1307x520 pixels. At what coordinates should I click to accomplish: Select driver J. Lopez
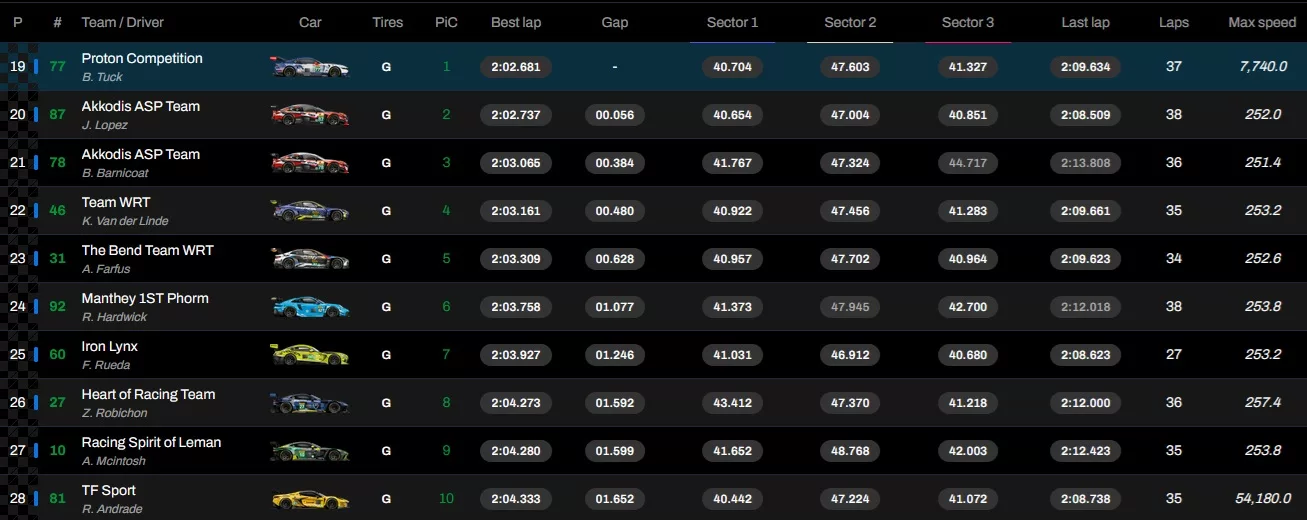click(104, 125)
